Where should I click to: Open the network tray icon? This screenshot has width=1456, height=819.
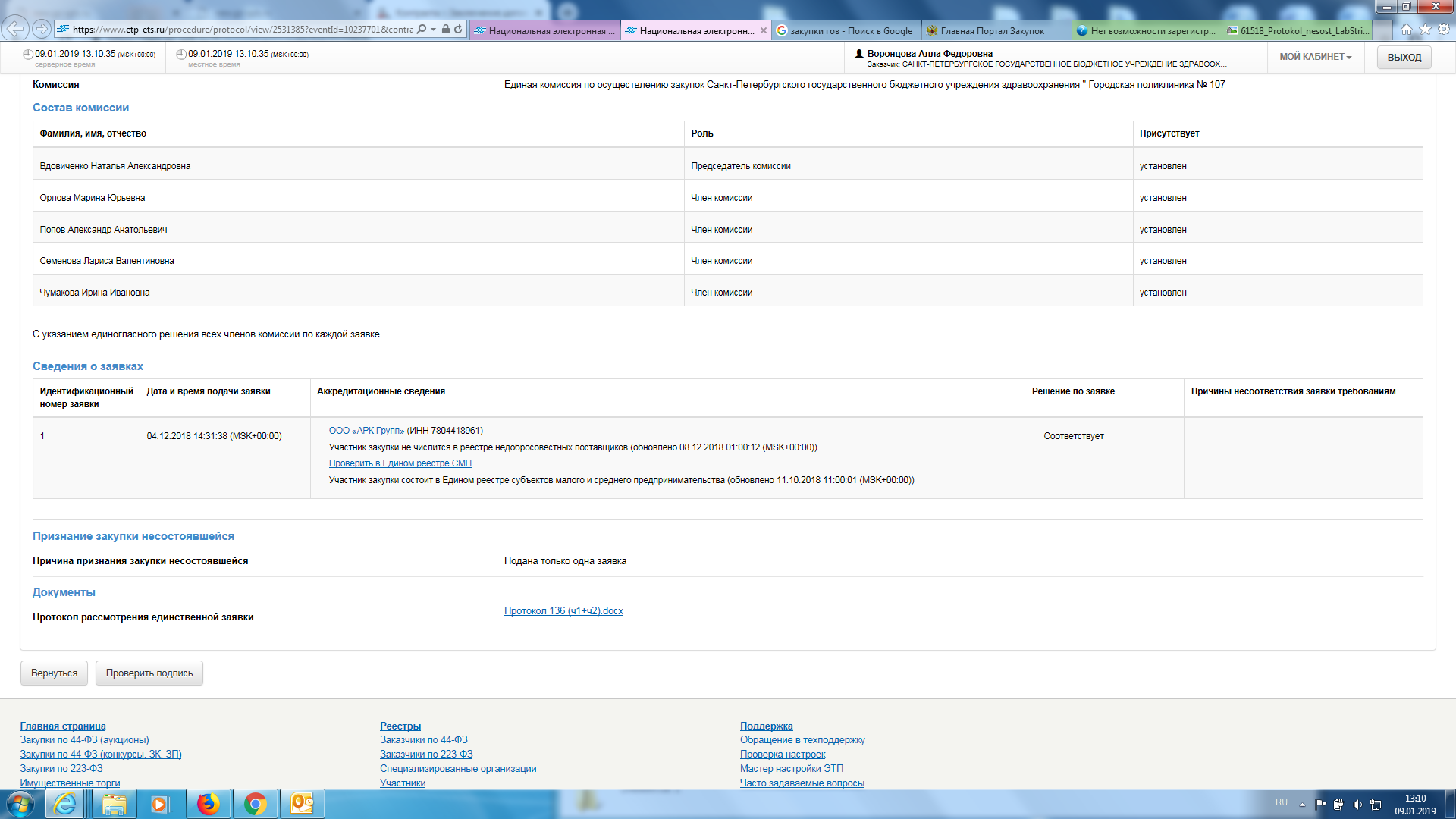coord(1376,805)
